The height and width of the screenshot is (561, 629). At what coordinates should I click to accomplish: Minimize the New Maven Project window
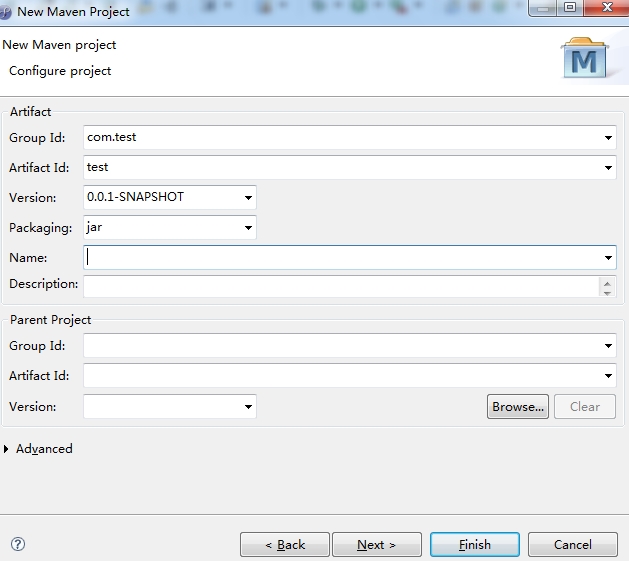[x=543, y=7]
